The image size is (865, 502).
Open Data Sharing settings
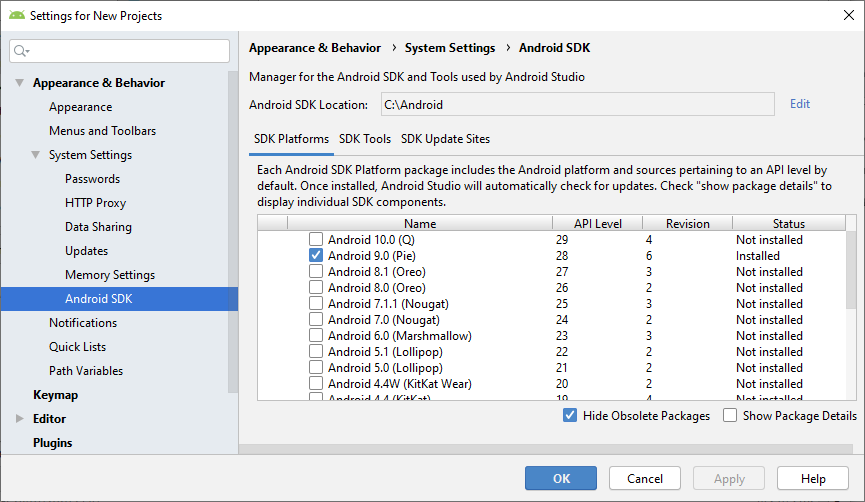(x=98, y=227)
